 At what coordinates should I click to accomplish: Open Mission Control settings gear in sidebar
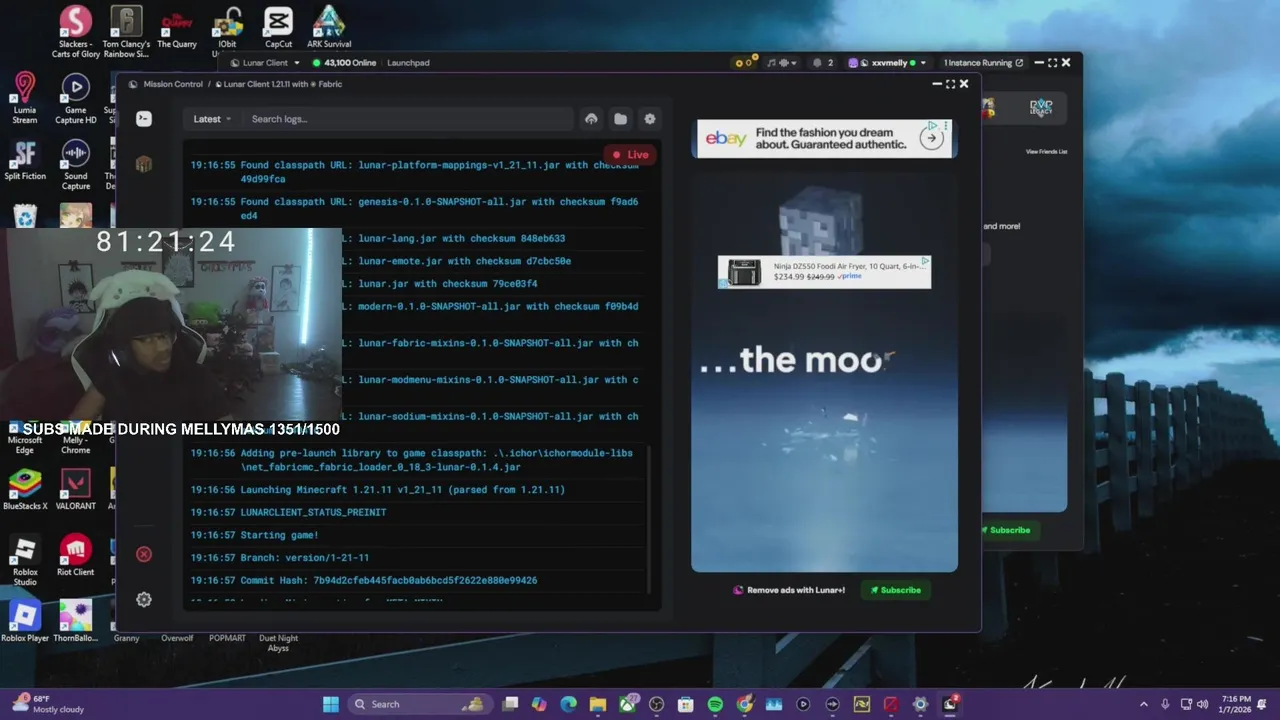(144, 599)
